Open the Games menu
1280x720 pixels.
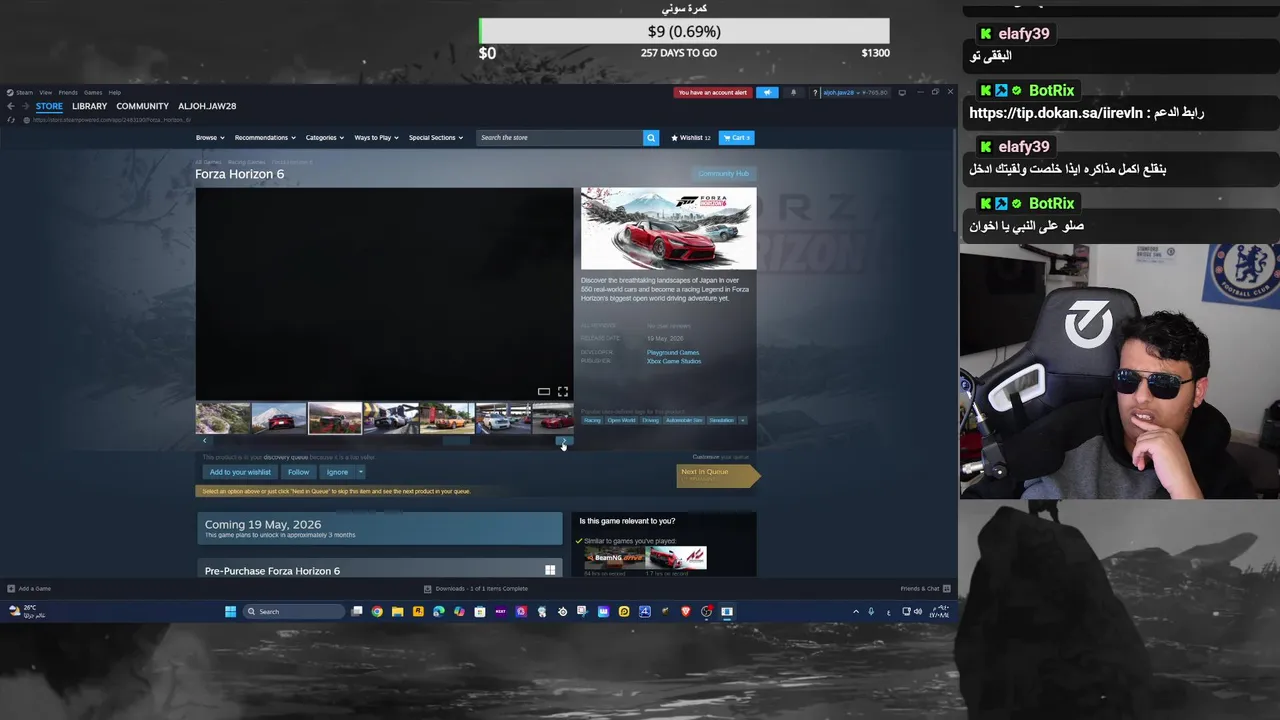click(93, 93)
